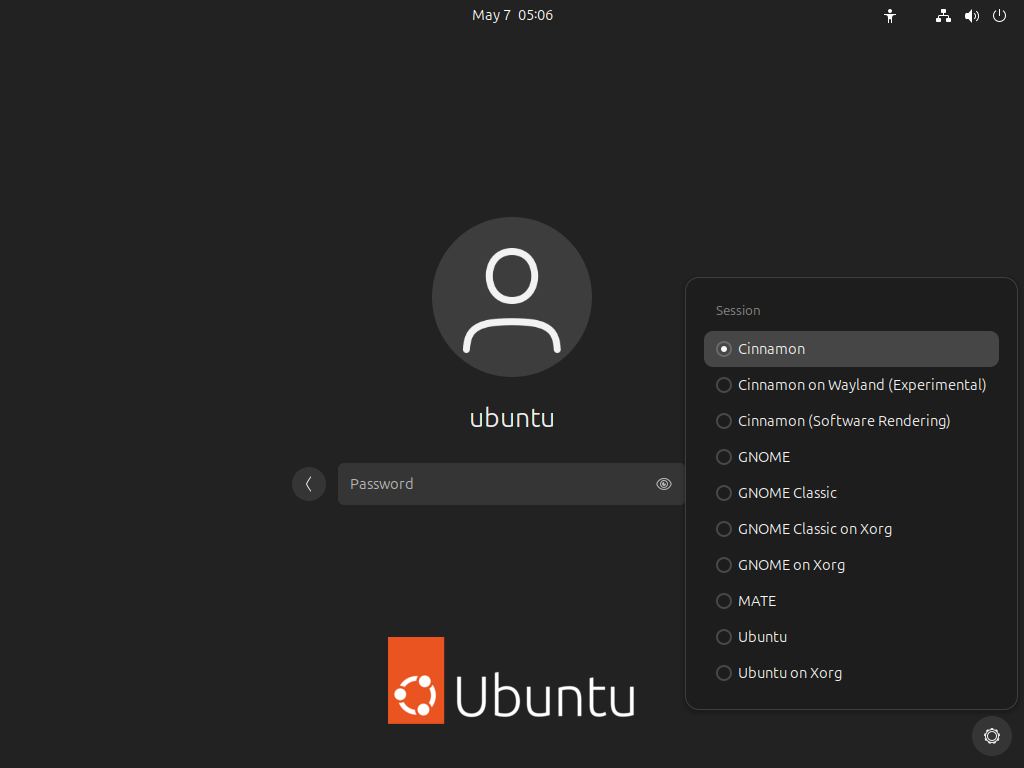Viewport: 1024px width, 768px height.
Task: Click the volume speaker icon
Action: (x=972, y=16)
